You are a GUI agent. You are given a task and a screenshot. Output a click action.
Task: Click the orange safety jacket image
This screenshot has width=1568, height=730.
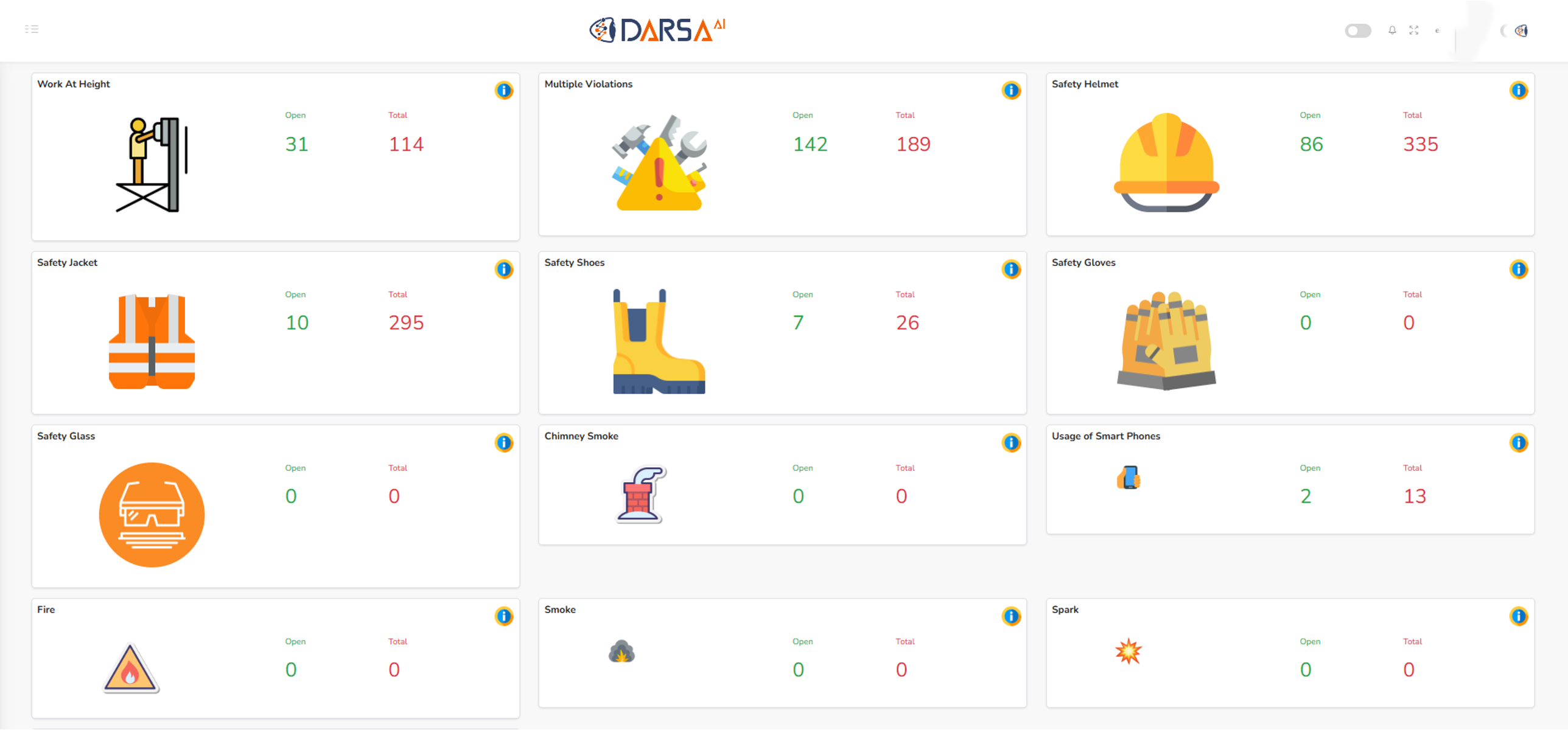coord(152,341)
